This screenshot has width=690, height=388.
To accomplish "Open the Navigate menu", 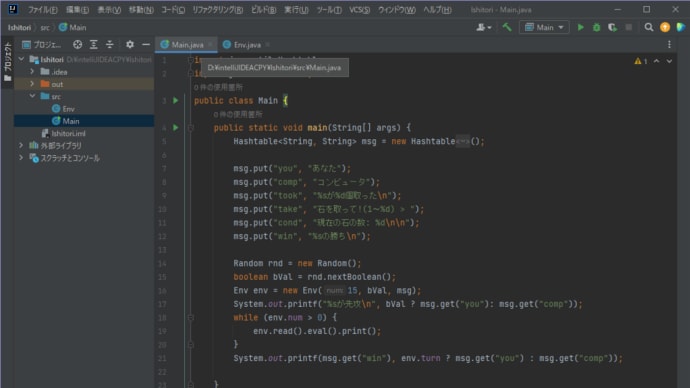I will (141, 10).
